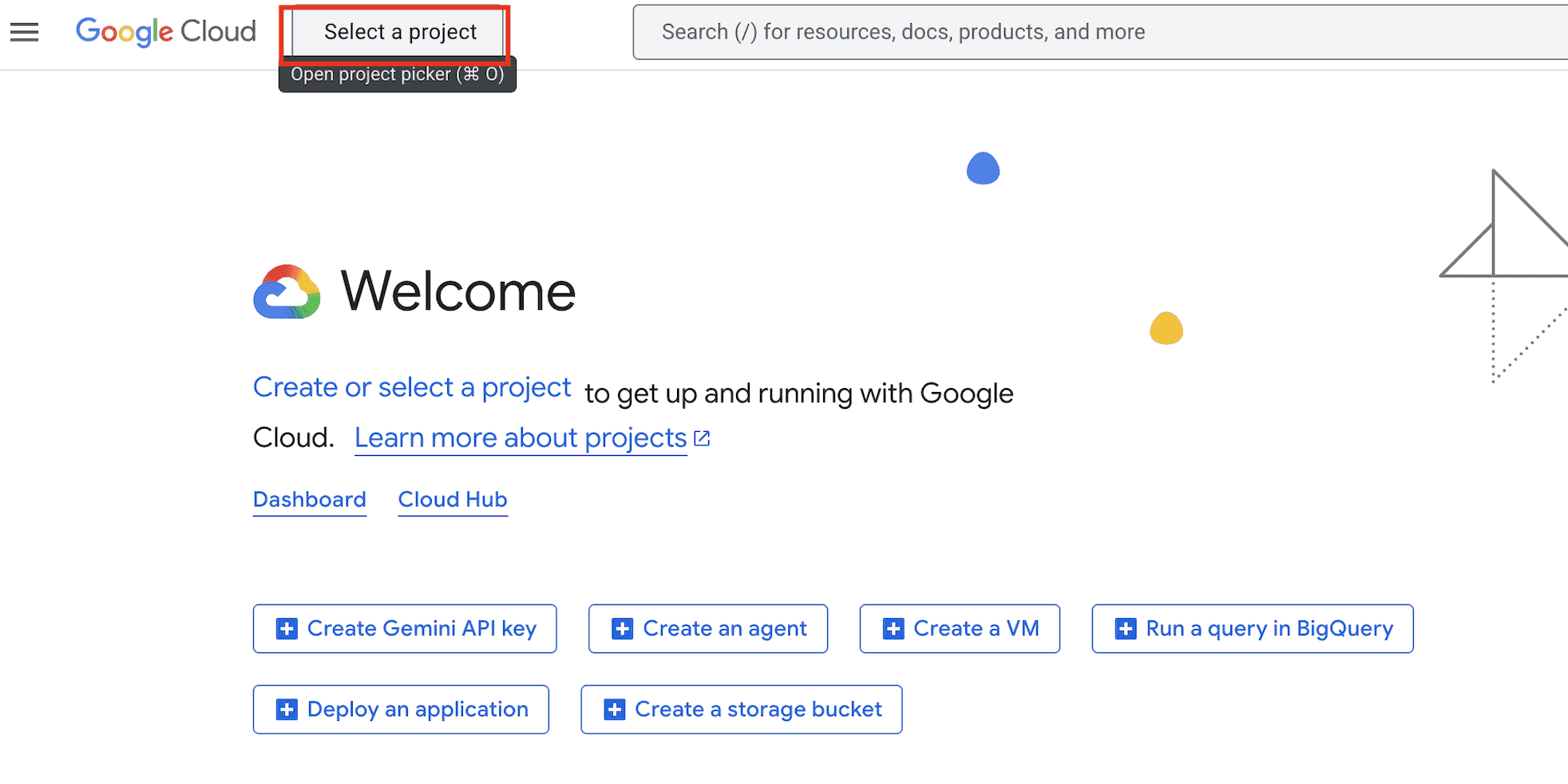The height and width of the screenshot is (784, 1568).
Task: Open the Select a project picker
Action: pos(399,32)
